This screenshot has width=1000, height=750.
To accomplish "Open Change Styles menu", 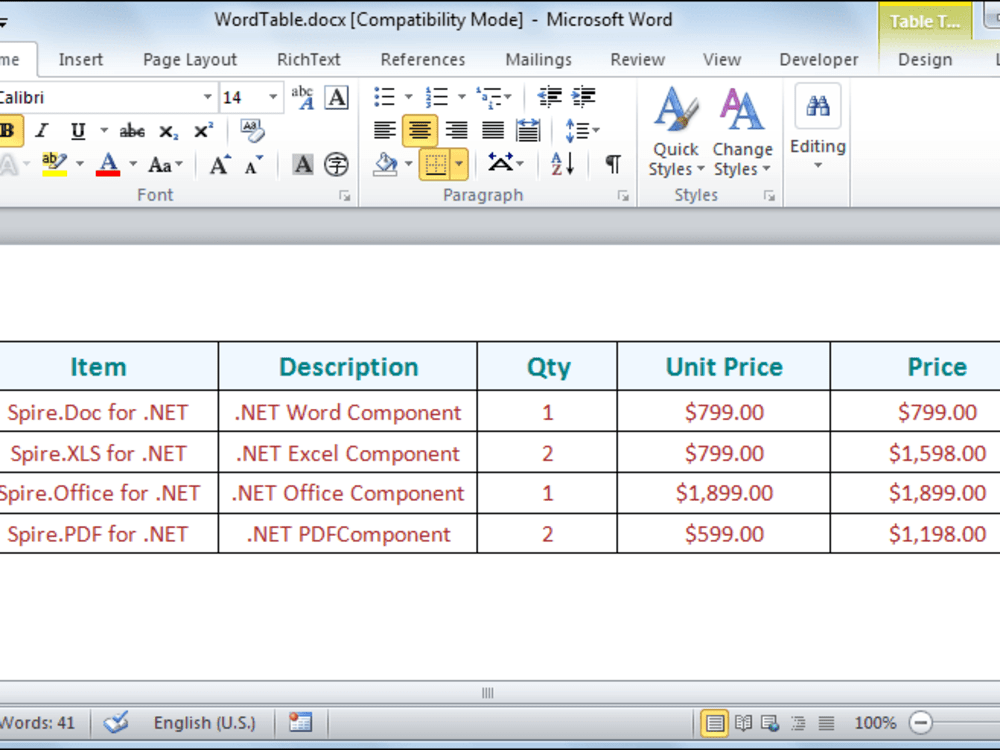I will click(742, 132).
